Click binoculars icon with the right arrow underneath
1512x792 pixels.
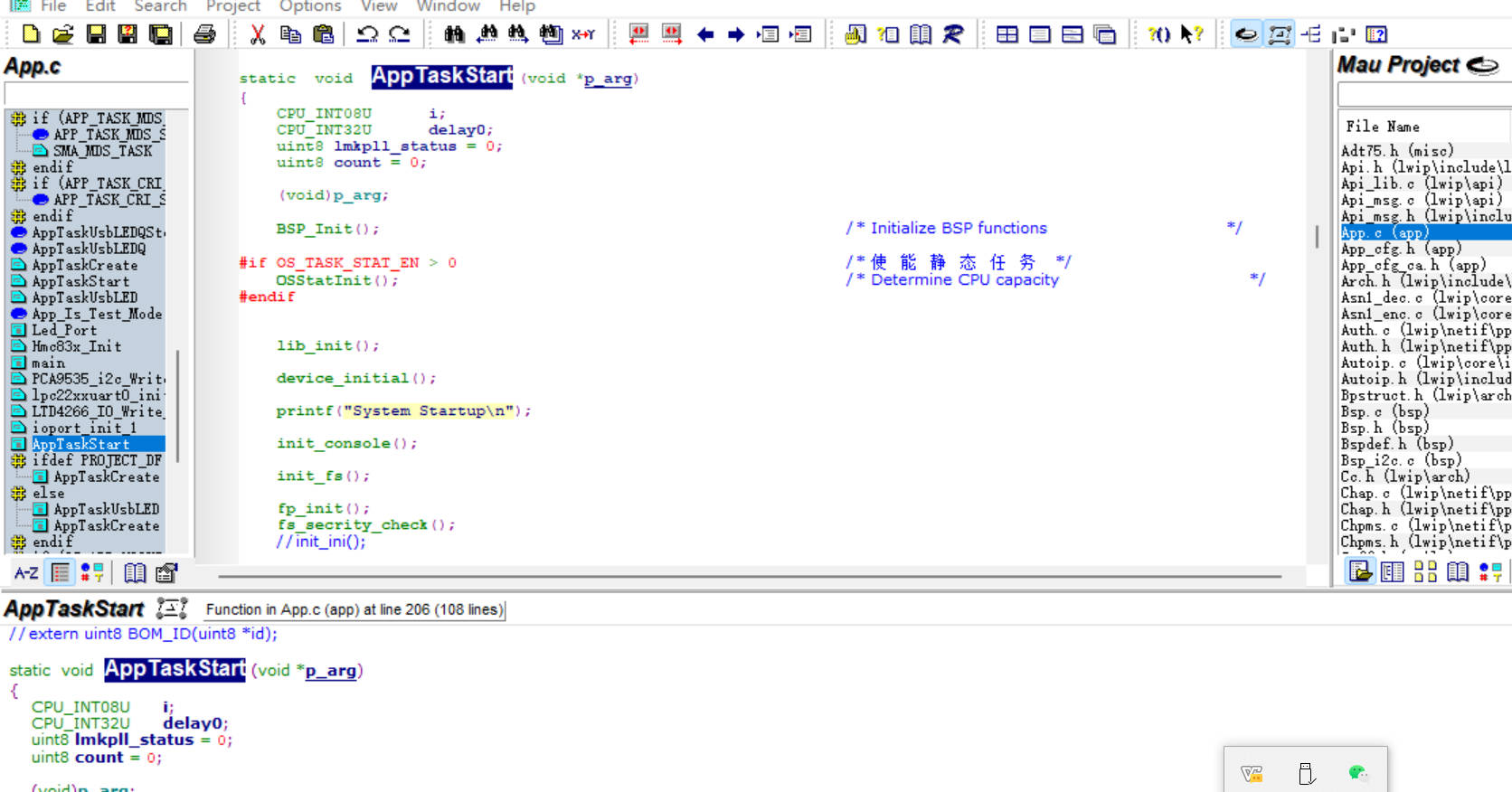click(518, 34)
